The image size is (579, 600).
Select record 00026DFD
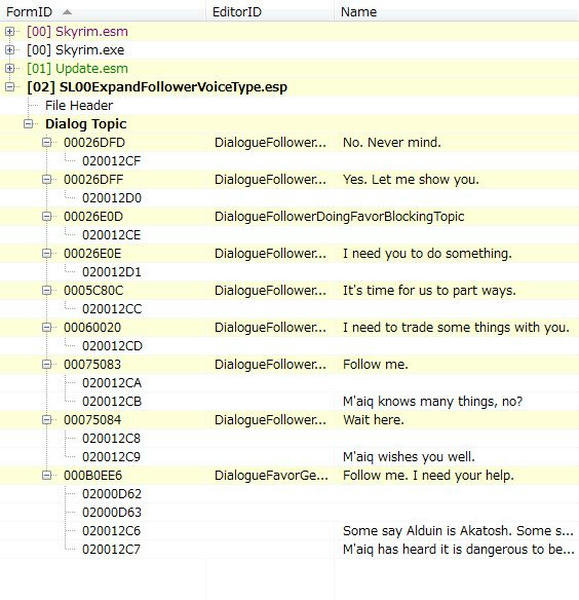94,142
